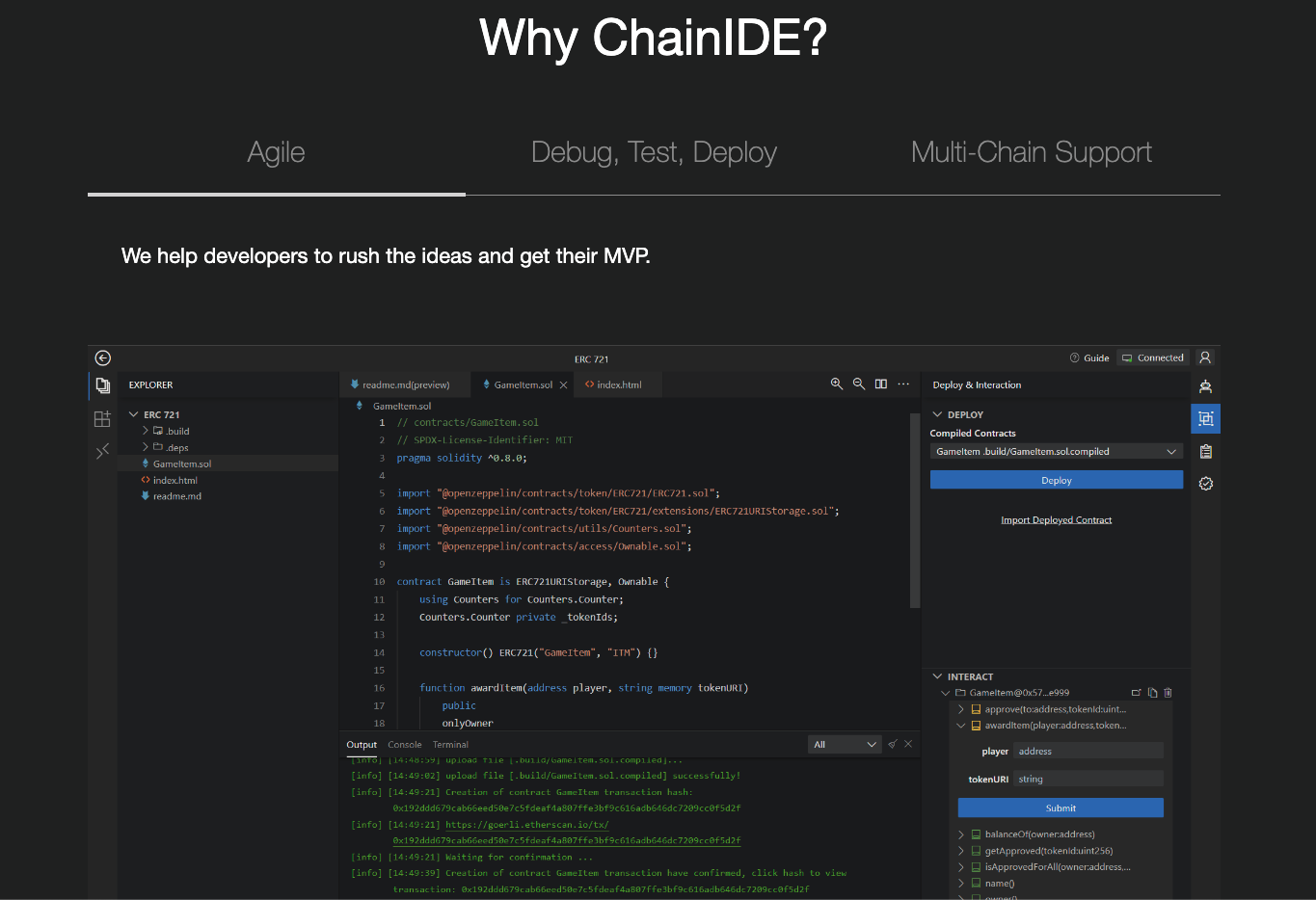Open the Compiled Contracts dropdown
This screenshot has height=900, width=1316.
pos(1056,452)
